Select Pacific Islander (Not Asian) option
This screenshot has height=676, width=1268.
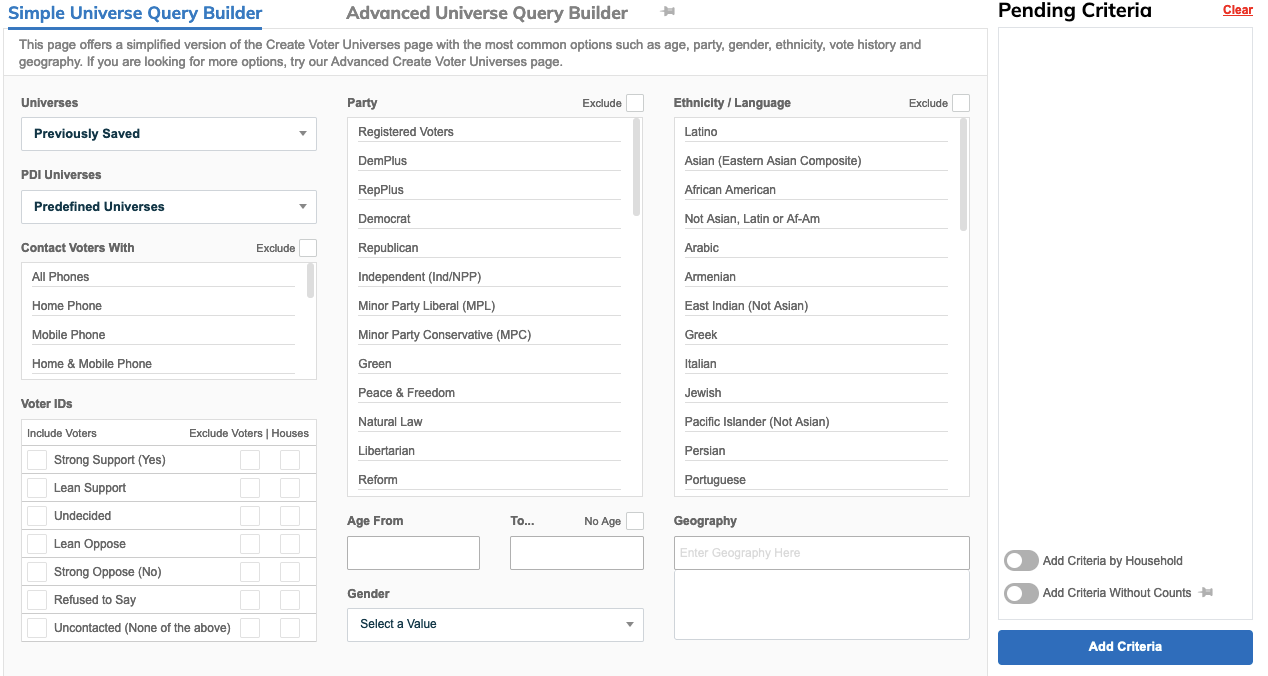point(816,422)
